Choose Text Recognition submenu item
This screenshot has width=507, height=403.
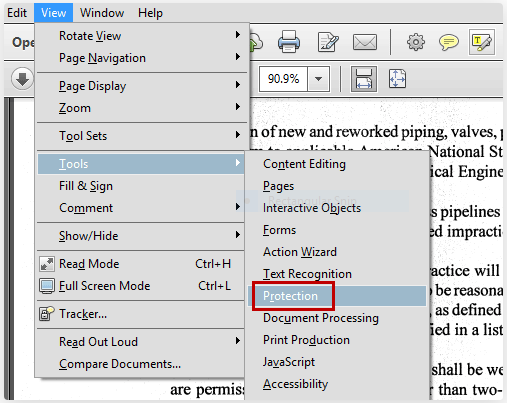click(x=337, y=274)
